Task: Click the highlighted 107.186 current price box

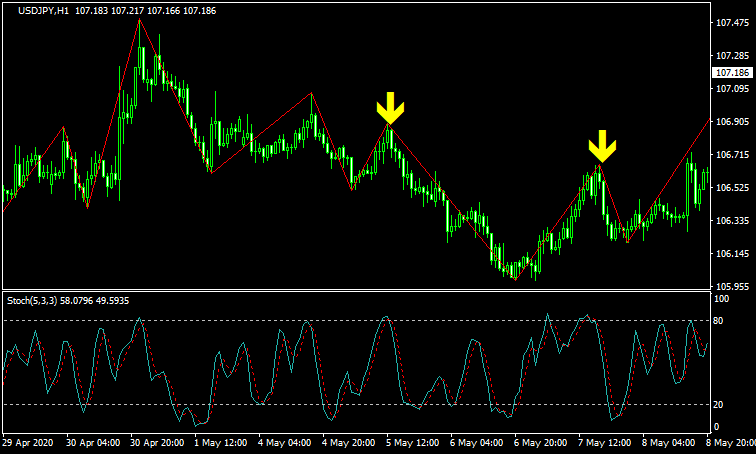Action: [x=732, y=73]
